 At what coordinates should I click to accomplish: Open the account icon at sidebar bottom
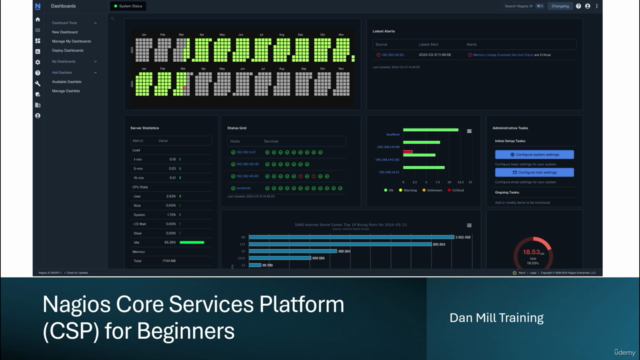pyautogui.click(x=38, y=116)
